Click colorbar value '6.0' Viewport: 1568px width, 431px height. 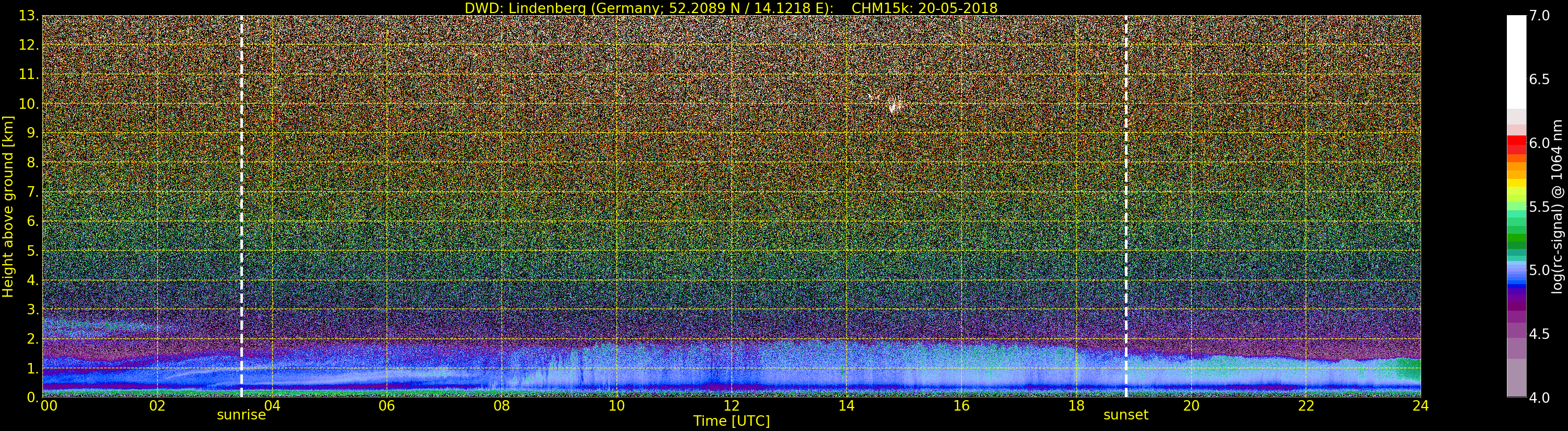coord(1539,143)
